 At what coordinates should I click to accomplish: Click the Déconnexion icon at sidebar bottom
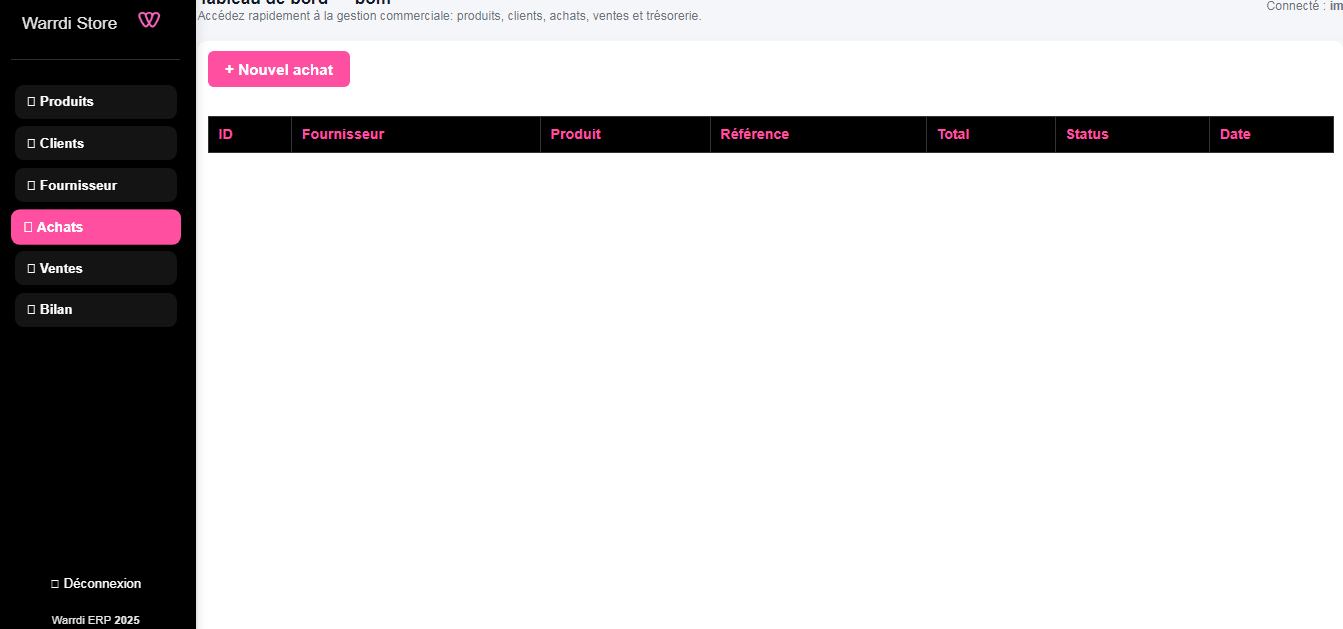pyautogui.click(x=54, y=583)
